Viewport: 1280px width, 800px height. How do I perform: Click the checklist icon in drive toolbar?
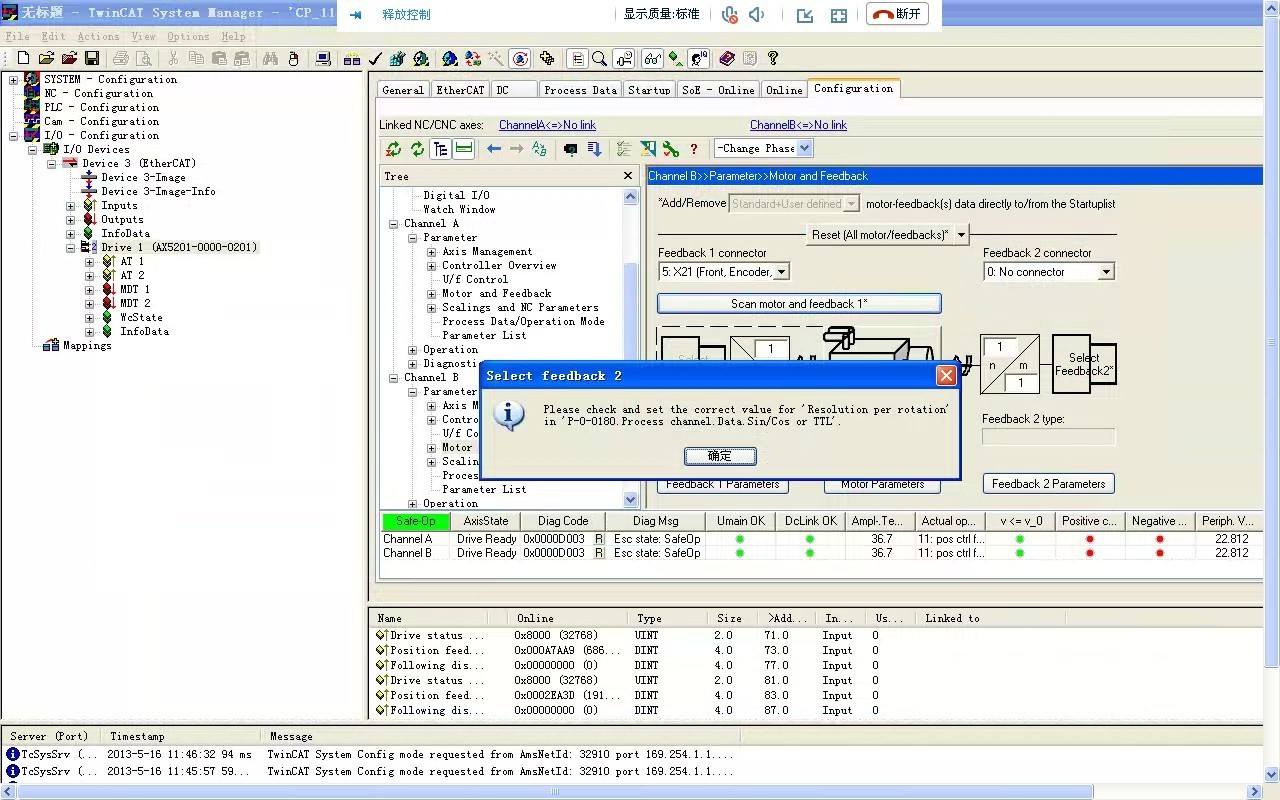pos(625,149)
